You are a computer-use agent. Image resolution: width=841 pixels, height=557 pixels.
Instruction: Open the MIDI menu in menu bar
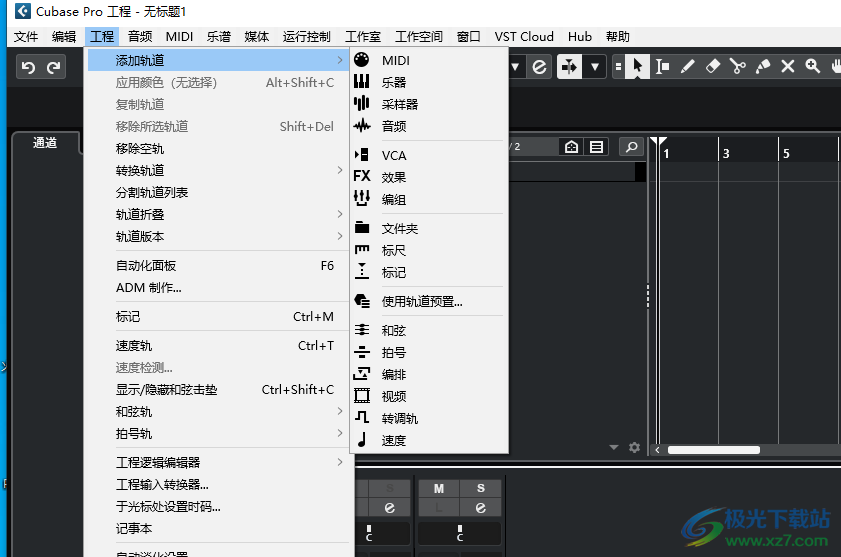tap(179, 36)
